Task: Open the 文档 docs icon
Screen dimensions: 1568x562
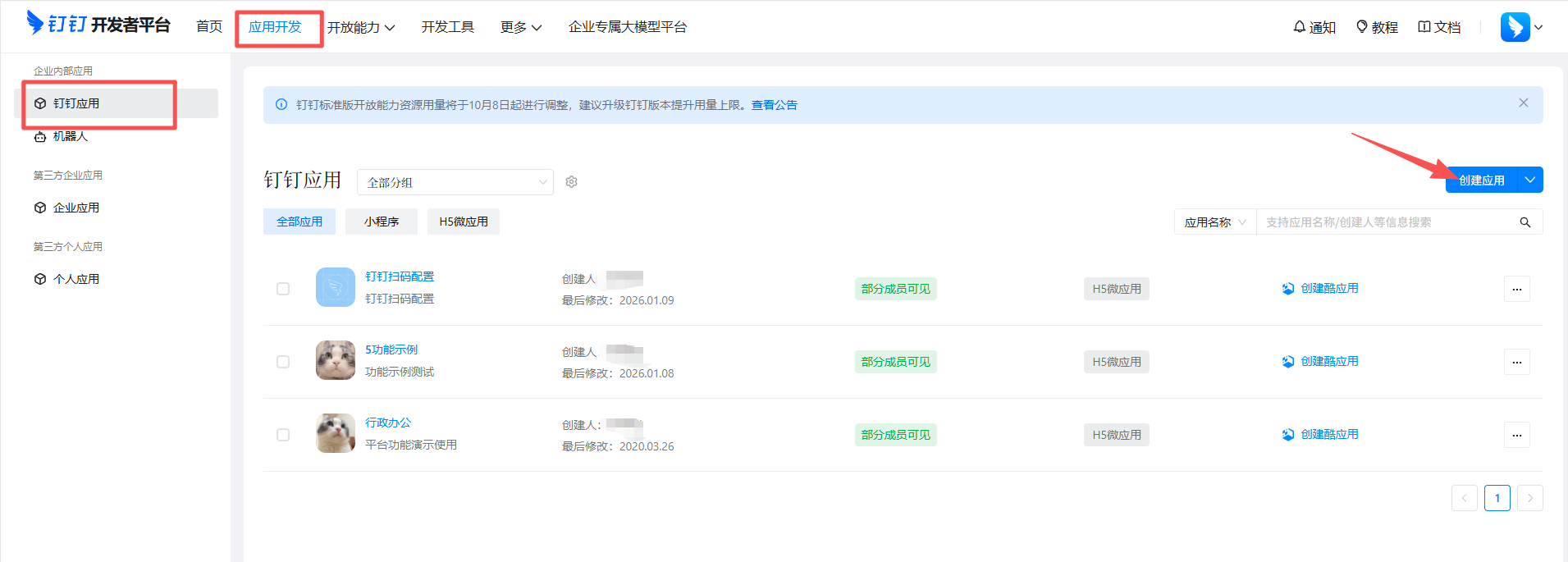Action: pos(1424,27)
